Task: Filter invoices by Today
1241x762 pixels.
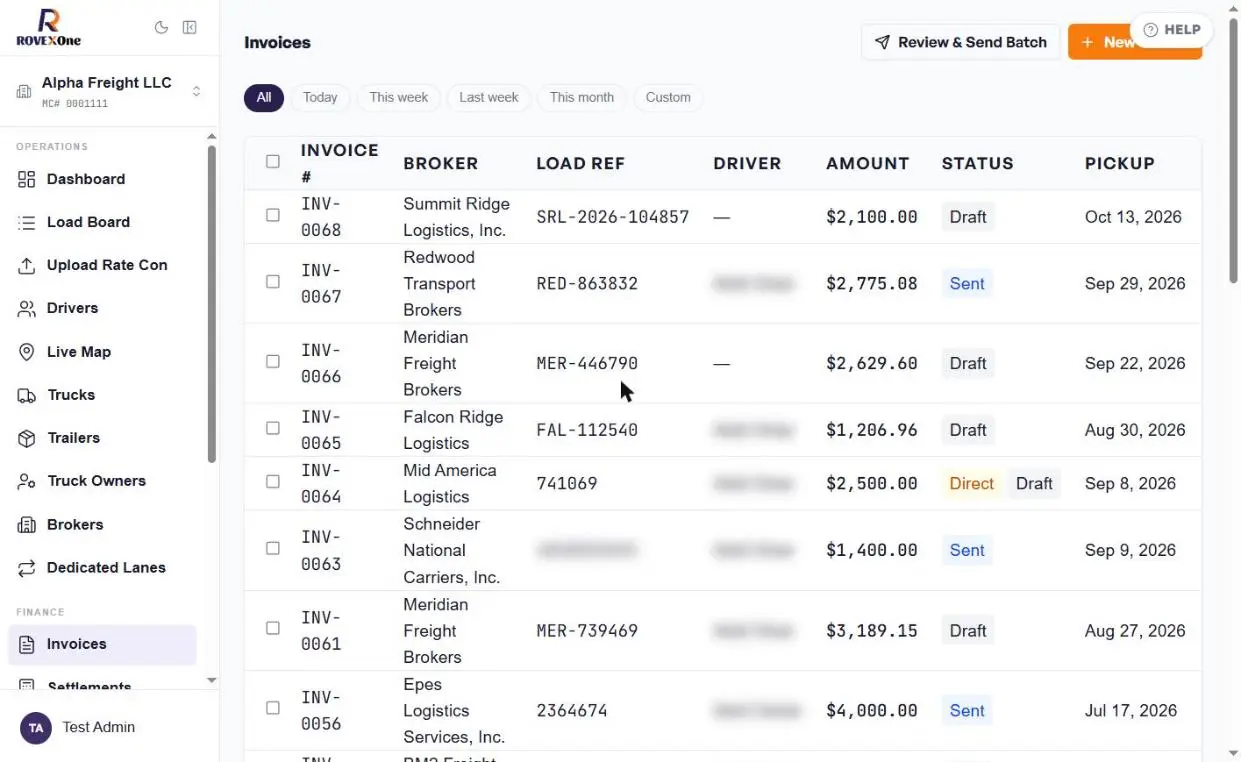Action: coord(320,97)
